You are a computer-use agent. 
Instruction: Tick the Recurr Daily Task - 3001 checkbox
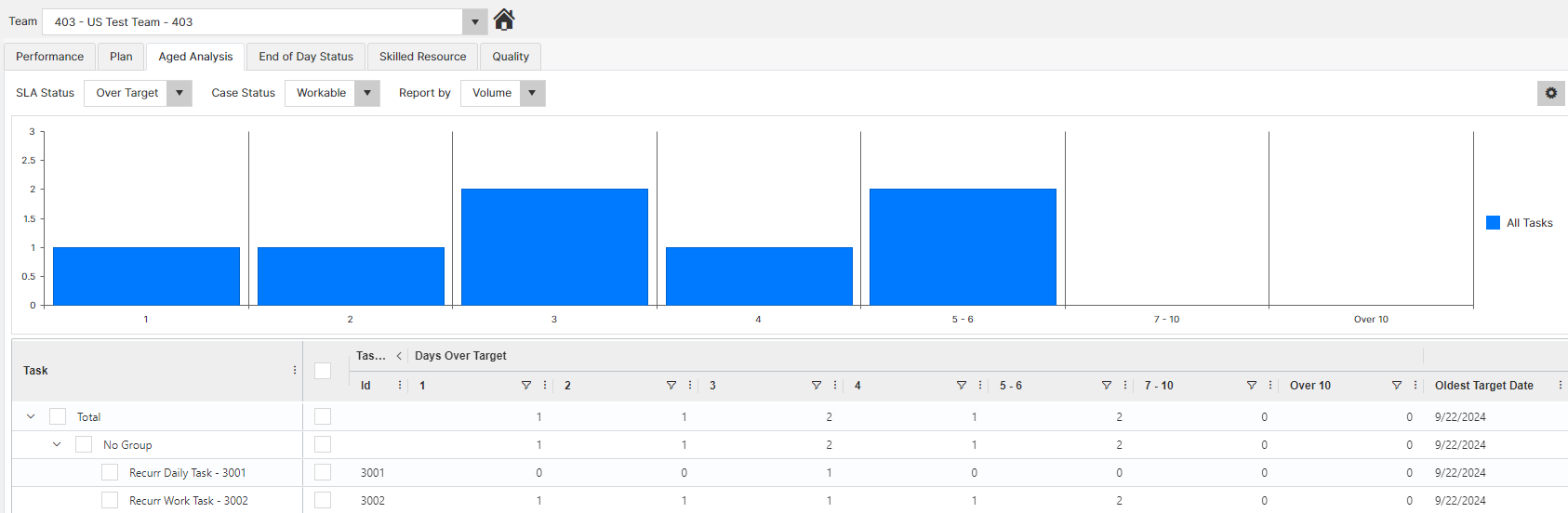click(110, 473)
